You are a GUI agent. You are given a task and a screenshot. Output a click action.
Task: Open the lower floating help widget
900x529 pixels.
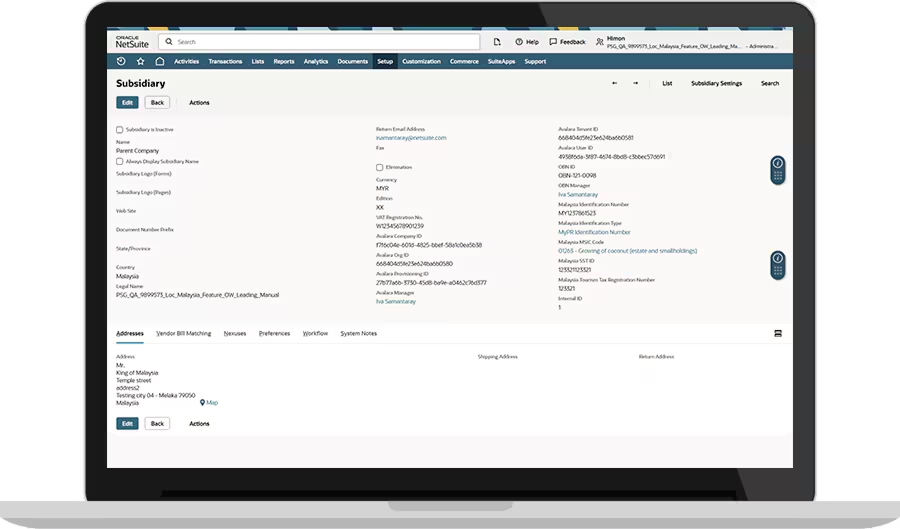click(778, 265)
